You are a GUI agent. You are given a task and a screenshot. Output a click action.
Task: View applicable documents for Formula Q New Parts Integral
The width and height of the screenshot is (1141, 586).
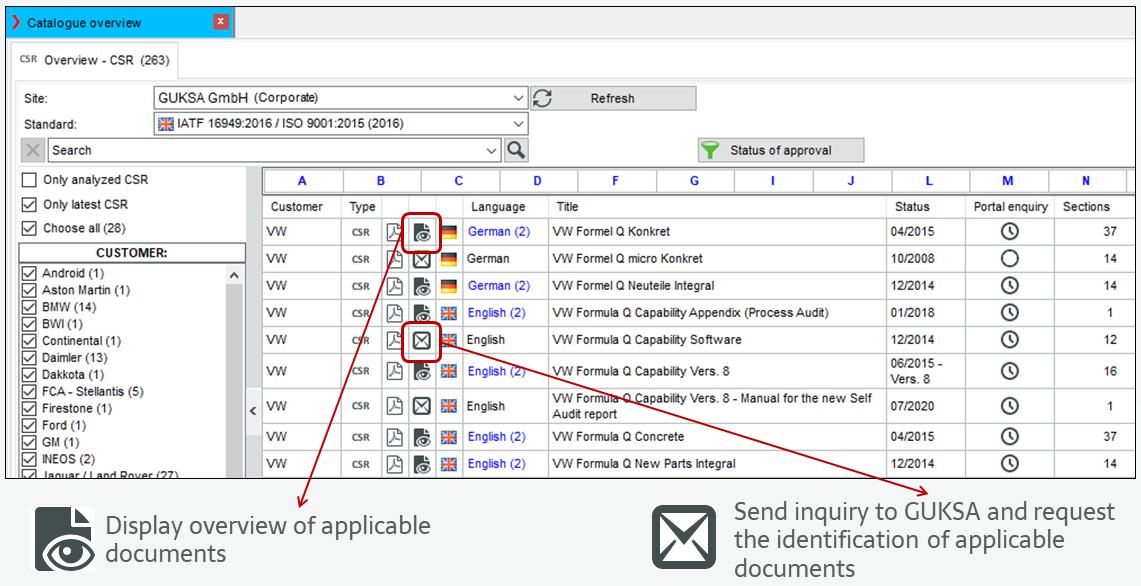(x=422, y=464)
